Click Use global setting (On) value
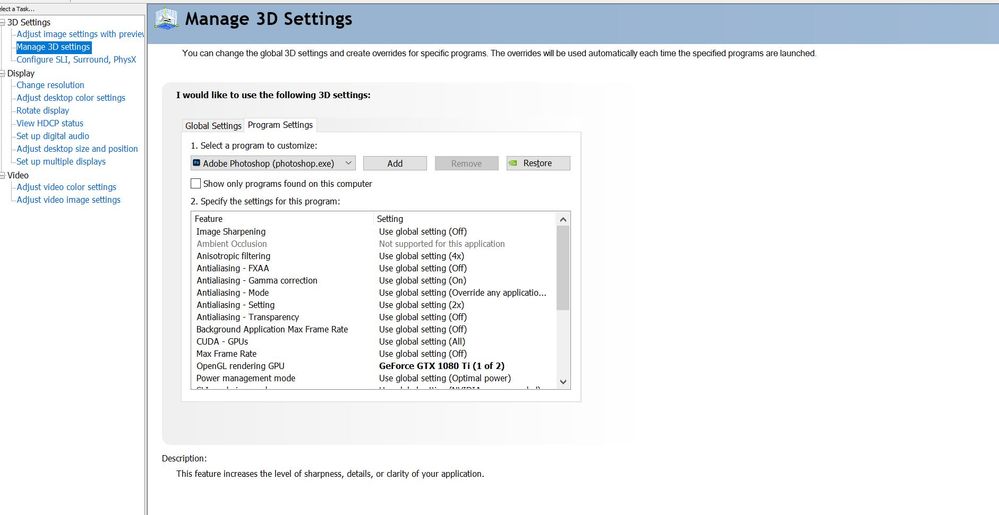Image resolution: width=999 pixels, height=515 pixels. point(422,280)
